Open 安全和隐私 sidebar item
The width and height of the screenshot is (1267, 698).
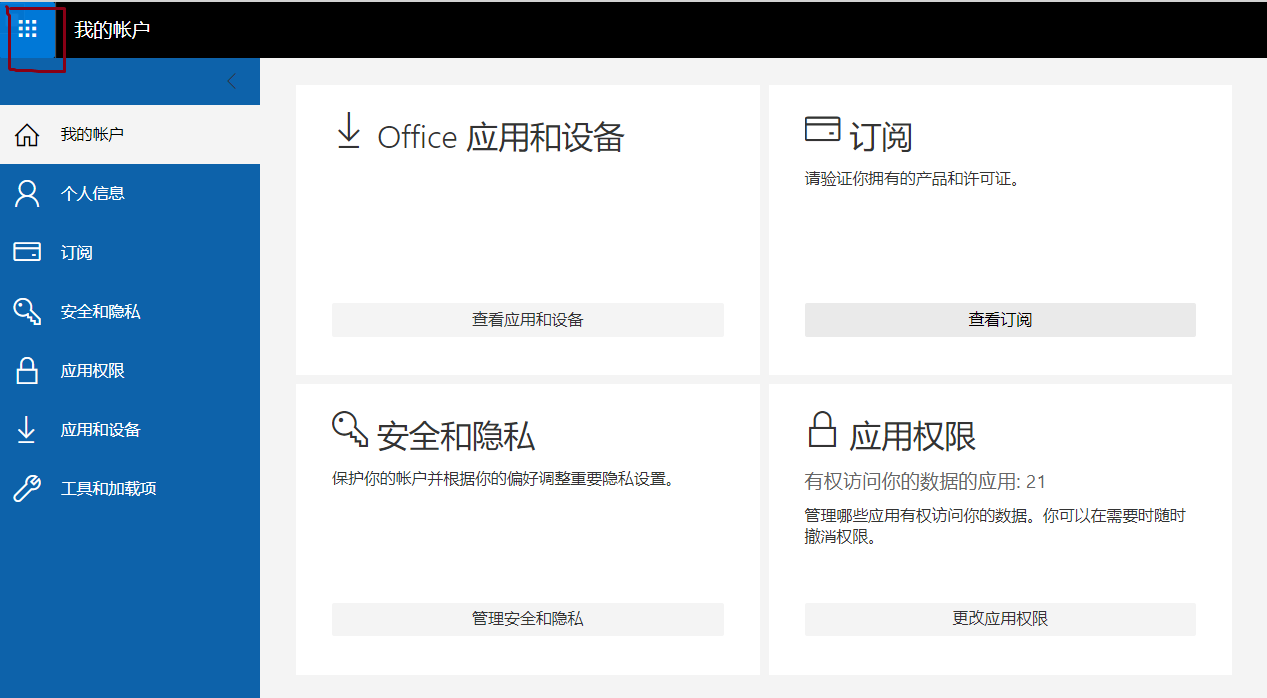point(130,311)
